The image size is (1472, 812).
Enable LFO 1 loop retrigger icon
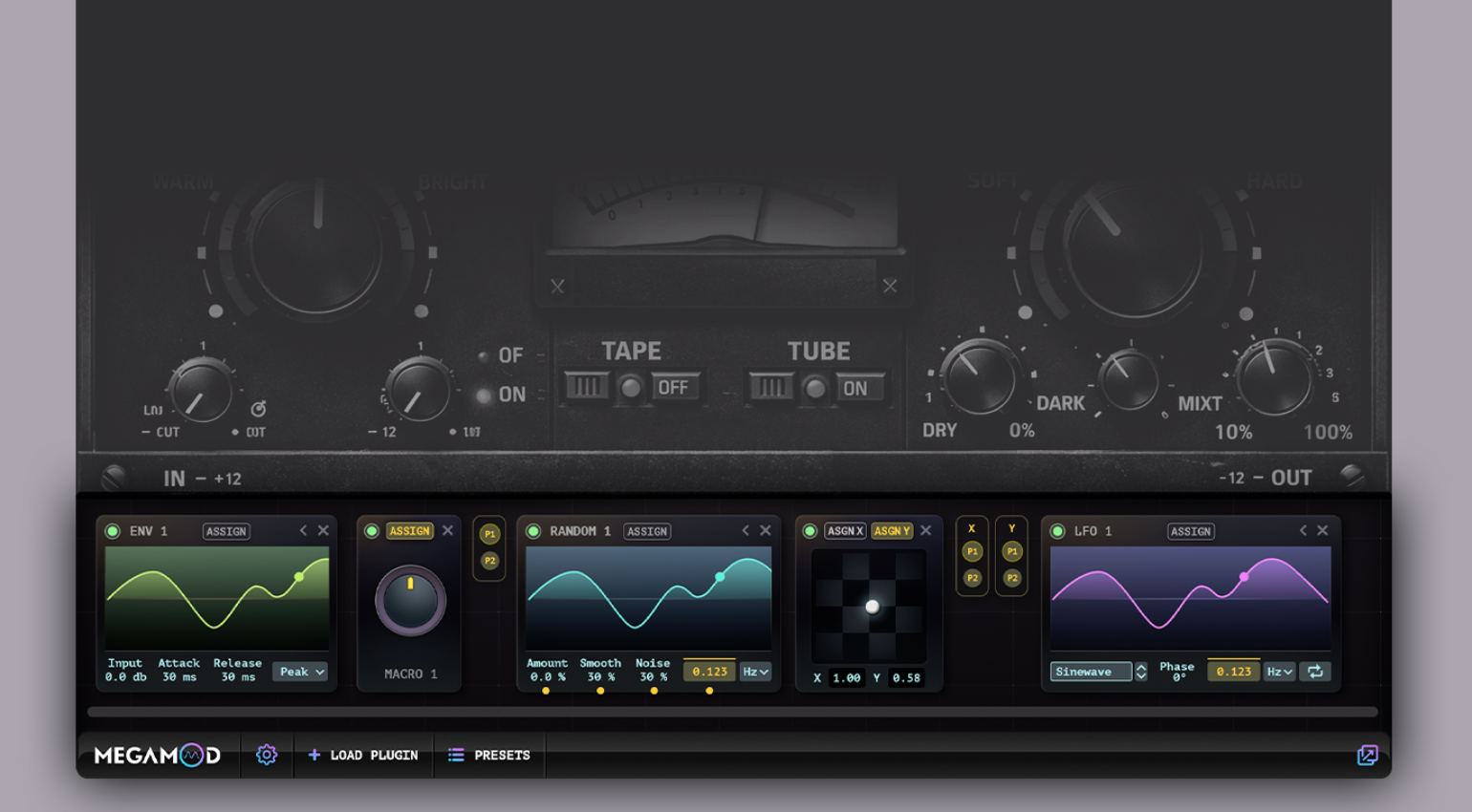tap(1315, 672)
